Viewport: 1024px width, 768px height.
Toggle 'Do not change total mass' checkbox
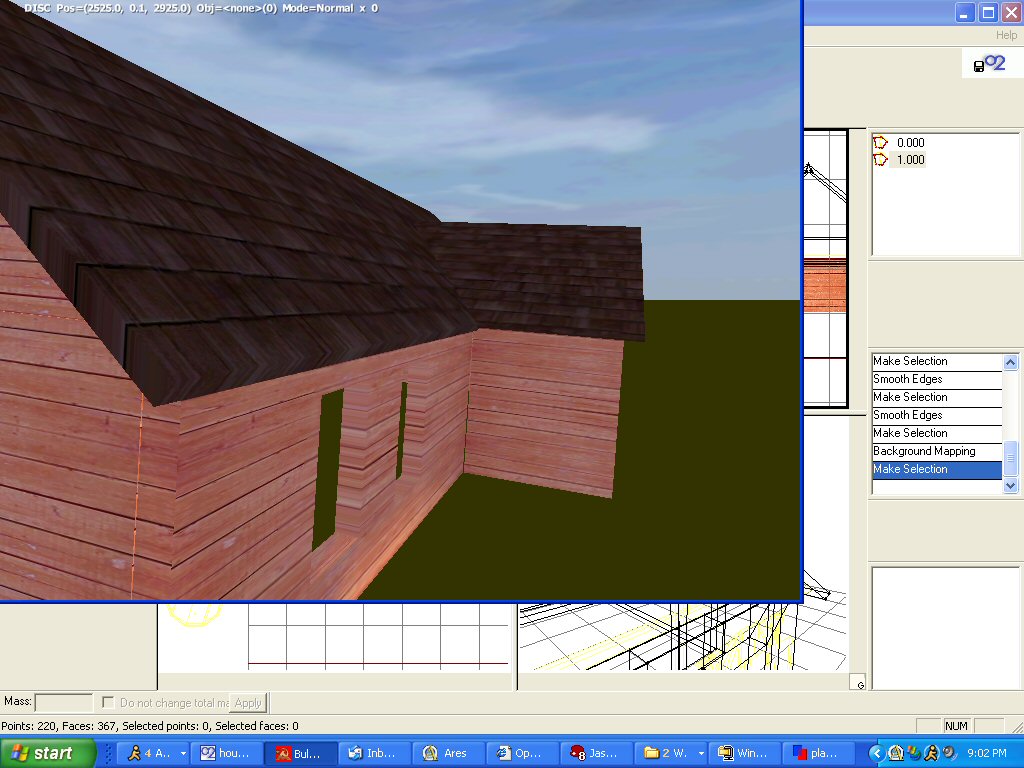(110, 703)
